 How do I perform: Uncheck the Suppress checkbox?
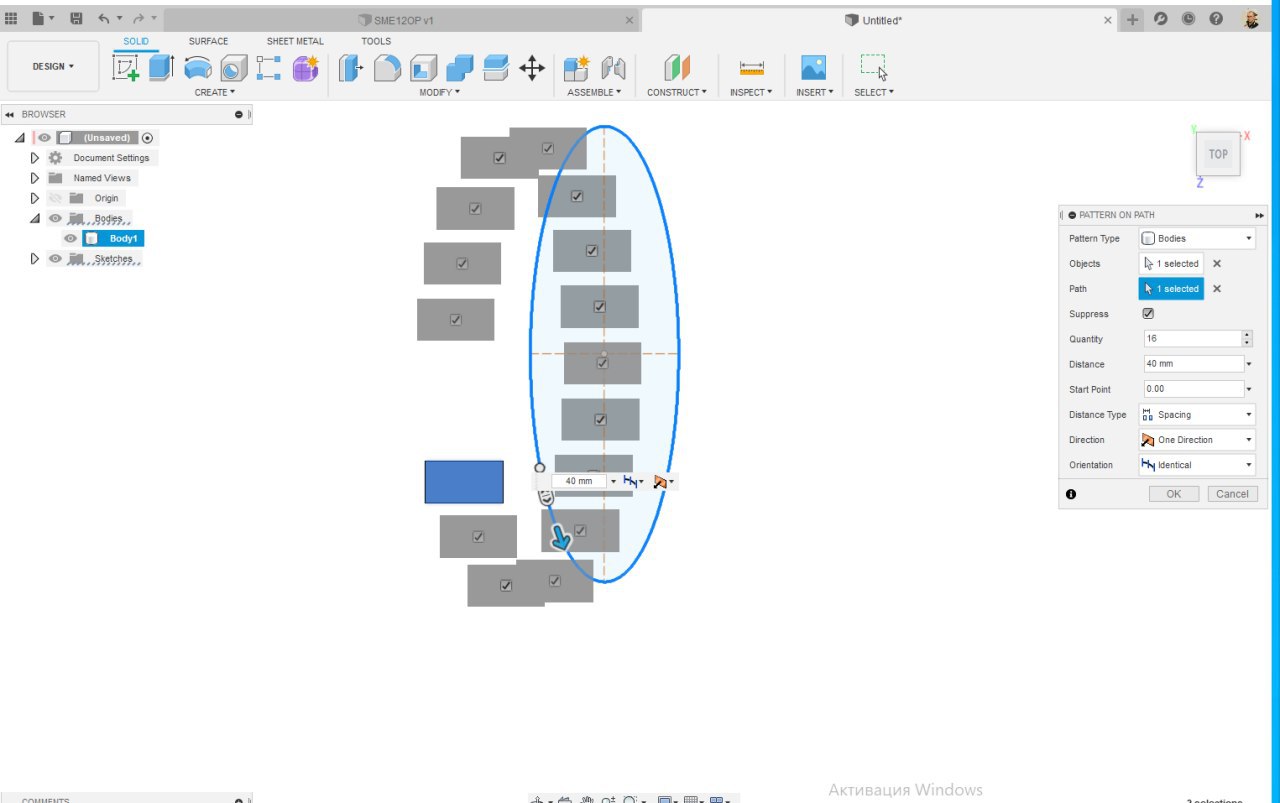point(1148,314)
